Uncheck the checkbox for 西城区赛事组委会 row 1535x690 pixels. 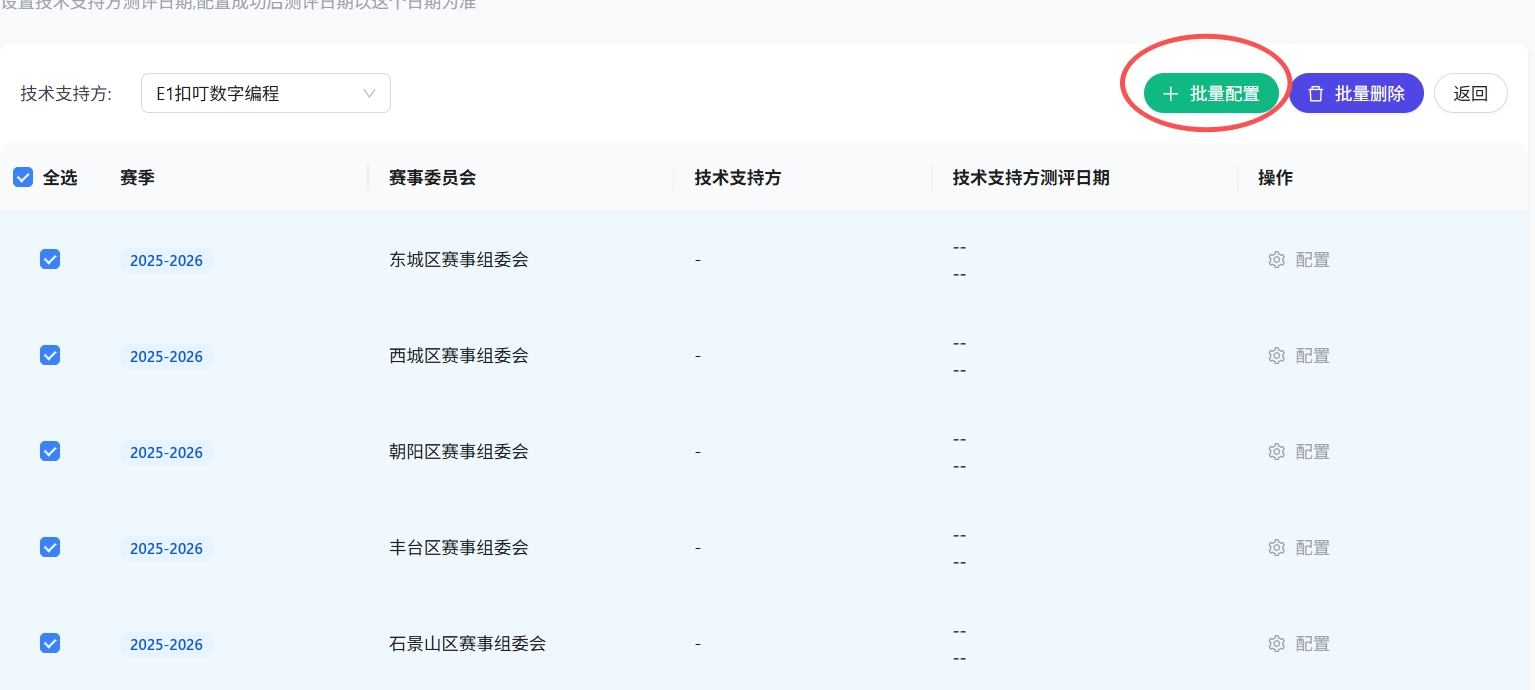coord(50,355)
